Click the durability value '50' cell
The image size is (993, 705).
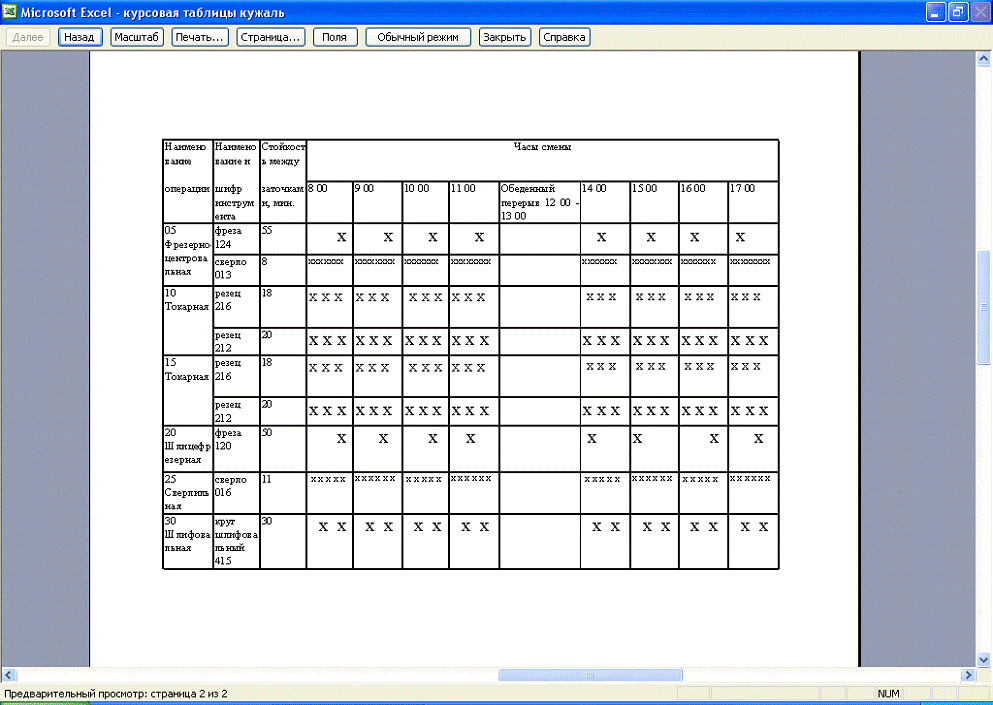coord(283,448)
